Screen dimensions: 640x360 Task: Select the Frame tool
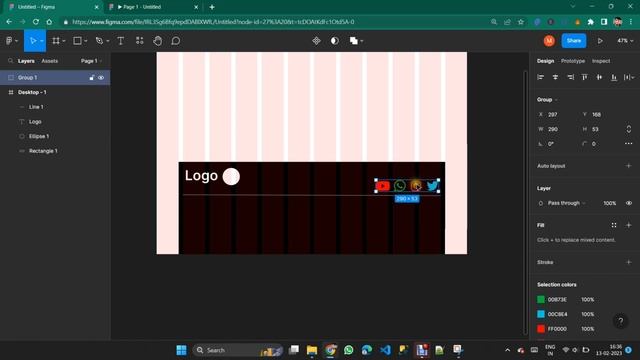(x=56, y=41)
